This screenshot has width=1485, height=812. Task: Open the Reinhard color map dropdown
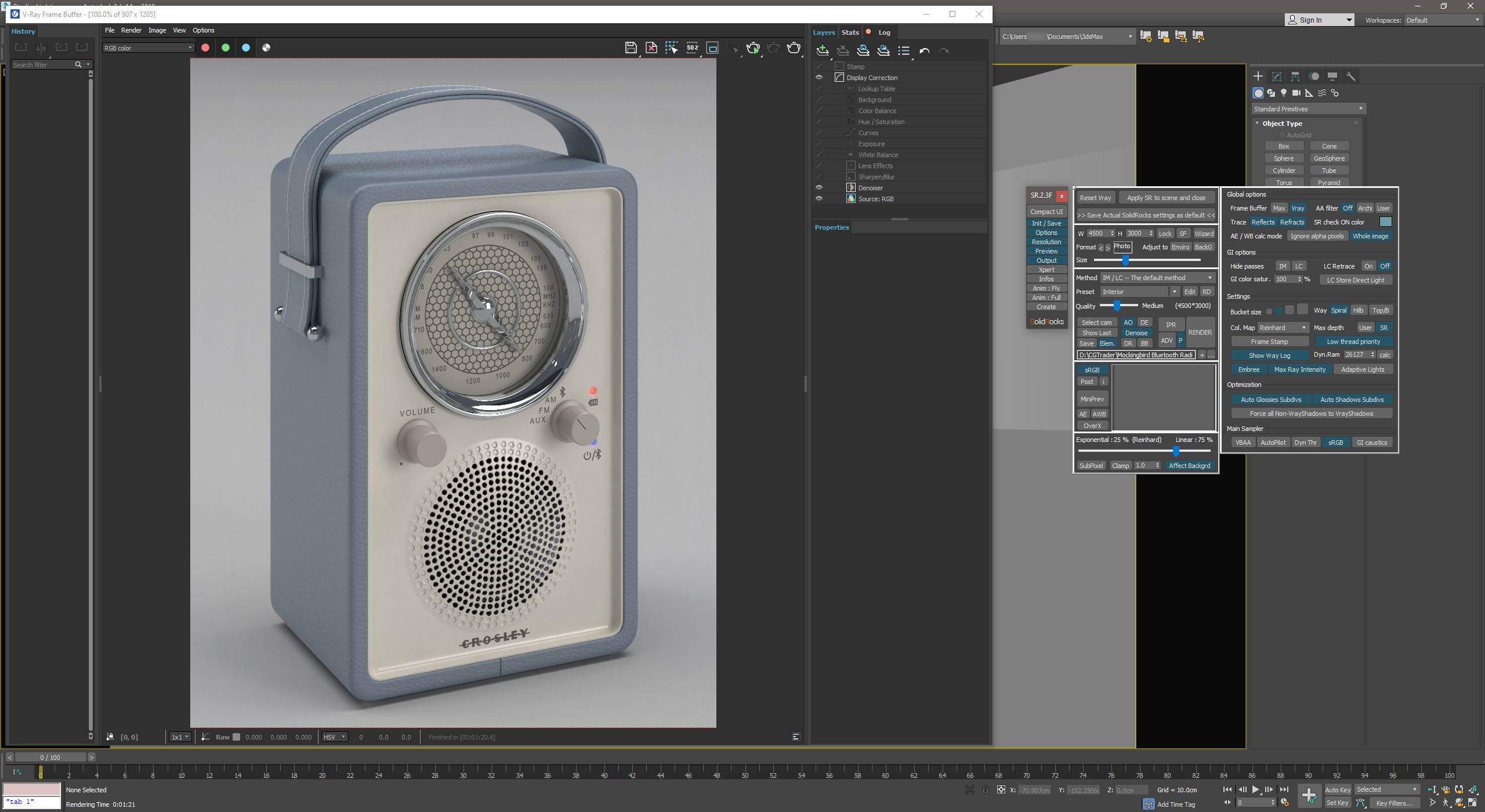pyautogui.click(x=1283, y=328)
